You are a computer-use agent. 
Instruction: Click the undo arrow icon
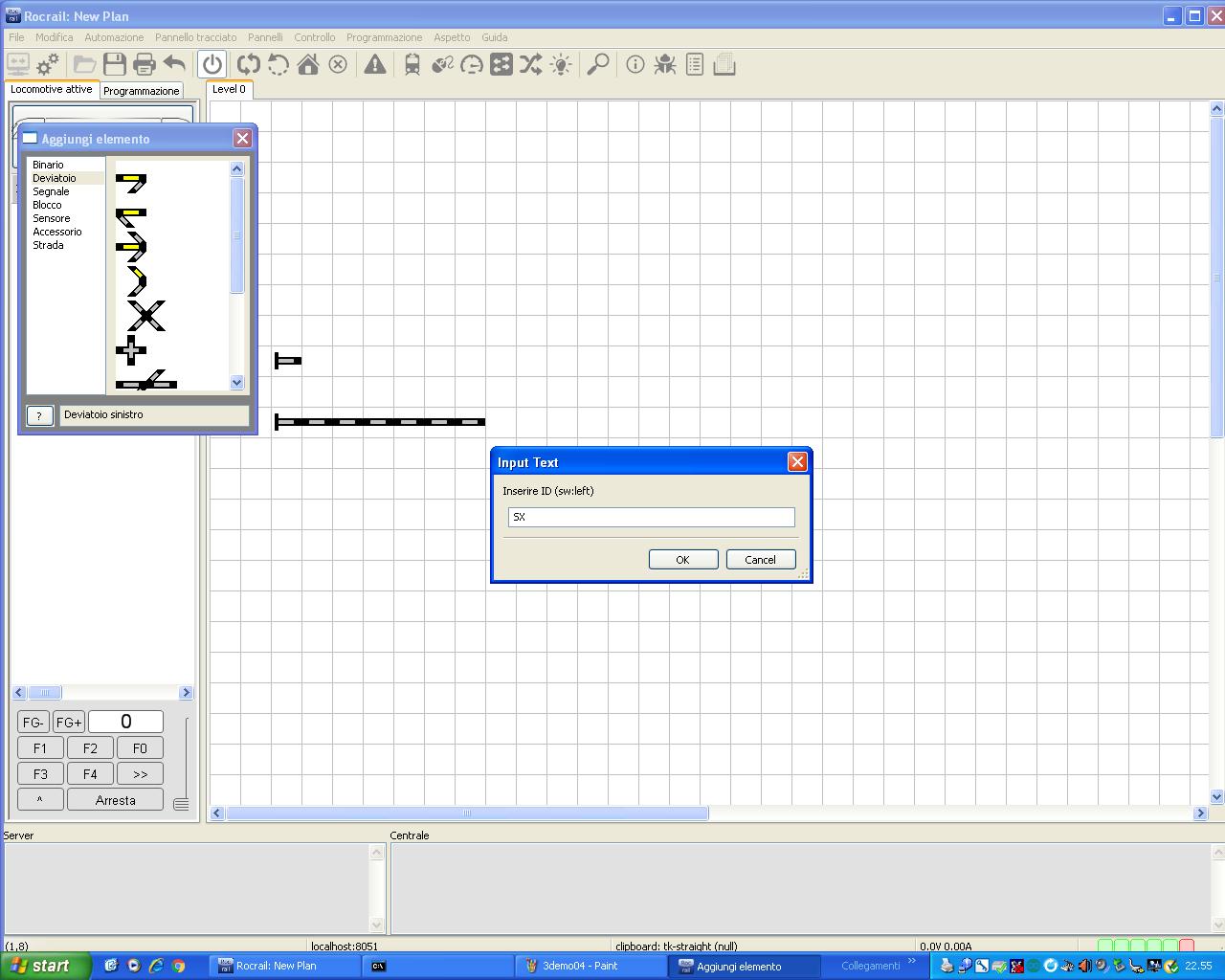[174, 65]
